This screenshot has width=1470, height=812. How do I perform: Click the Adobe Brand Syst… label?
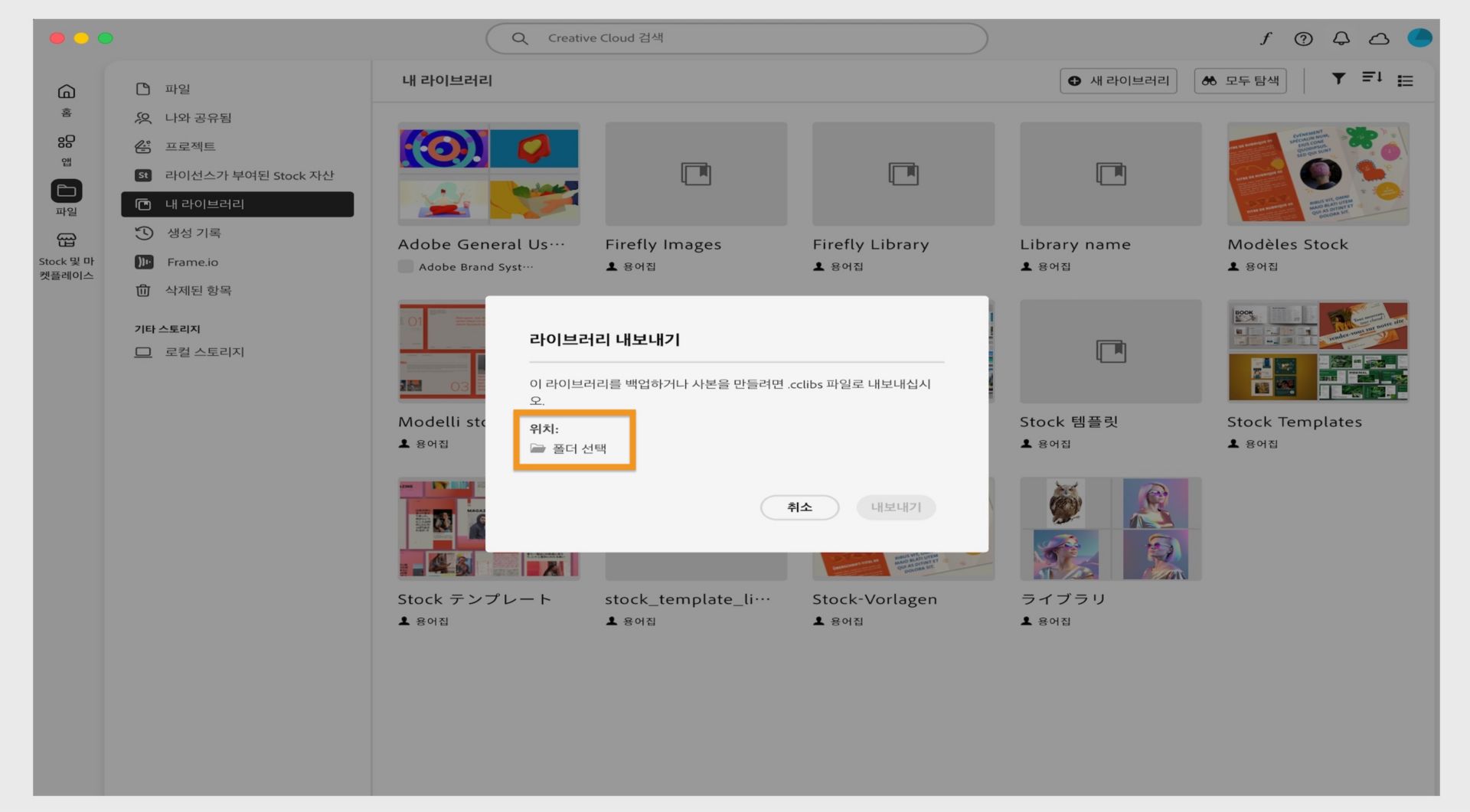pyautogui.click(x=475, y=267)
